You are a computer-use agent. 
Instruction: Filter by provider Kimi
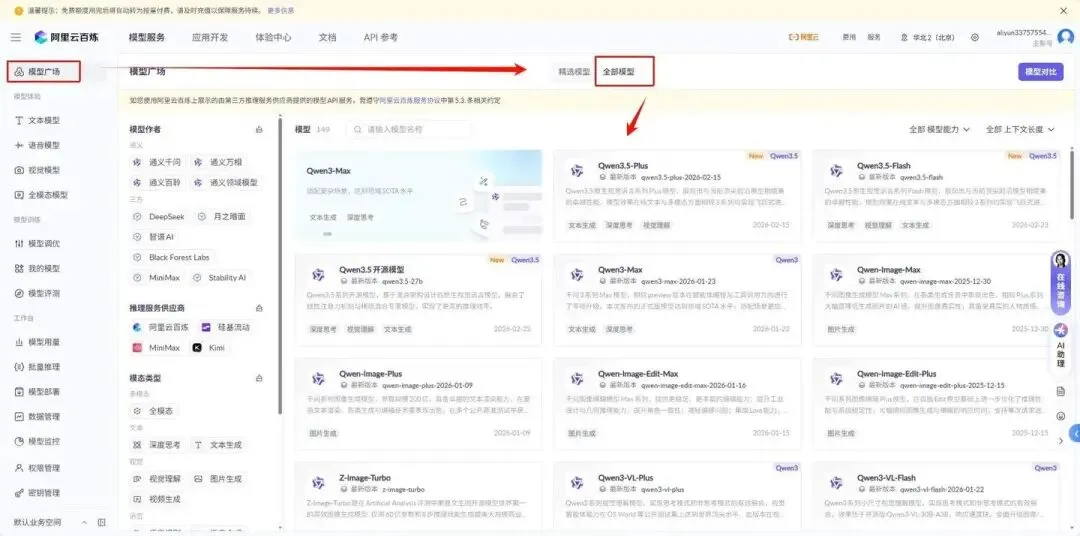coord(209,348)
